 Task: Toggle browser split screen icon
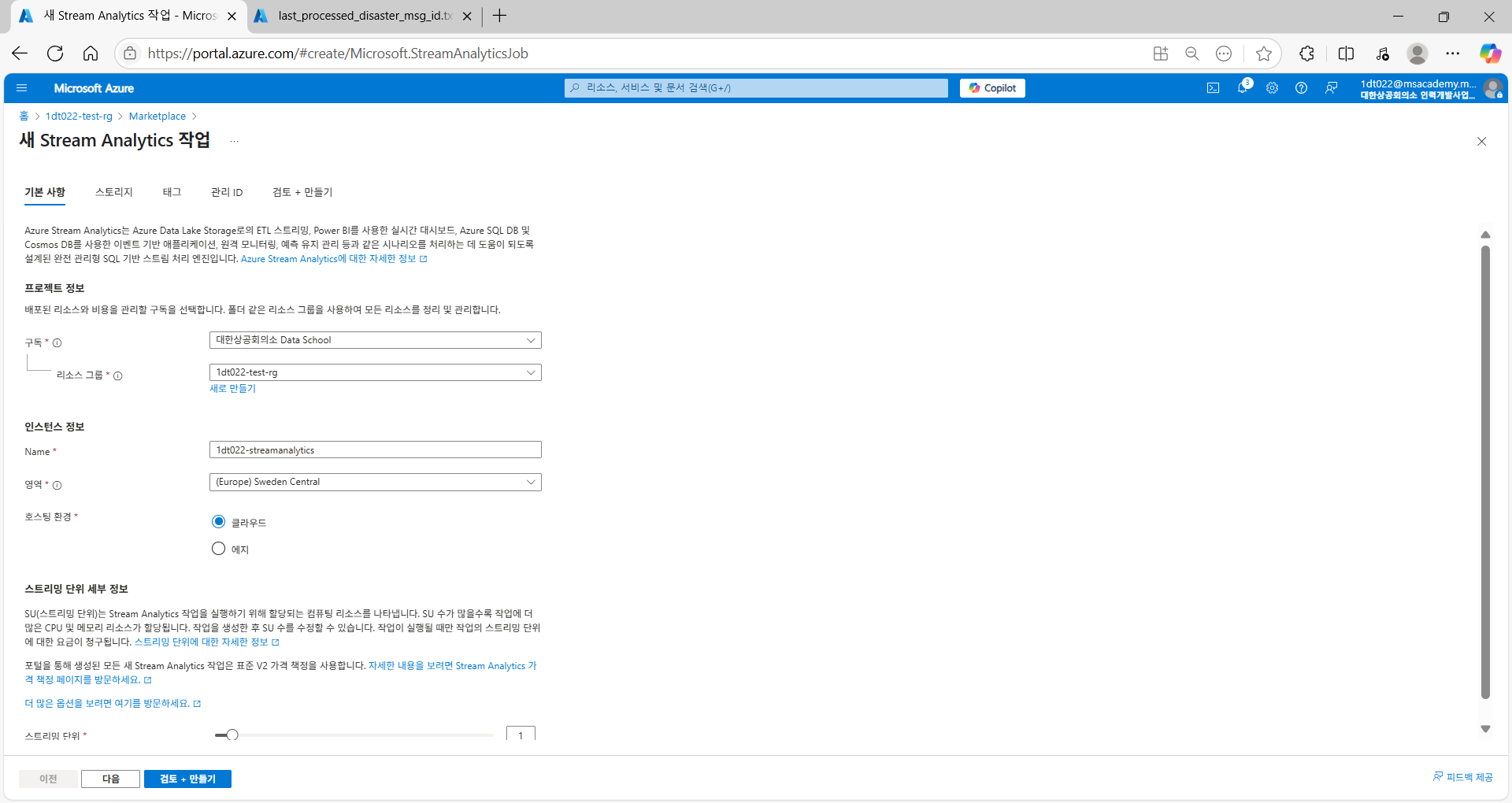1346,54
